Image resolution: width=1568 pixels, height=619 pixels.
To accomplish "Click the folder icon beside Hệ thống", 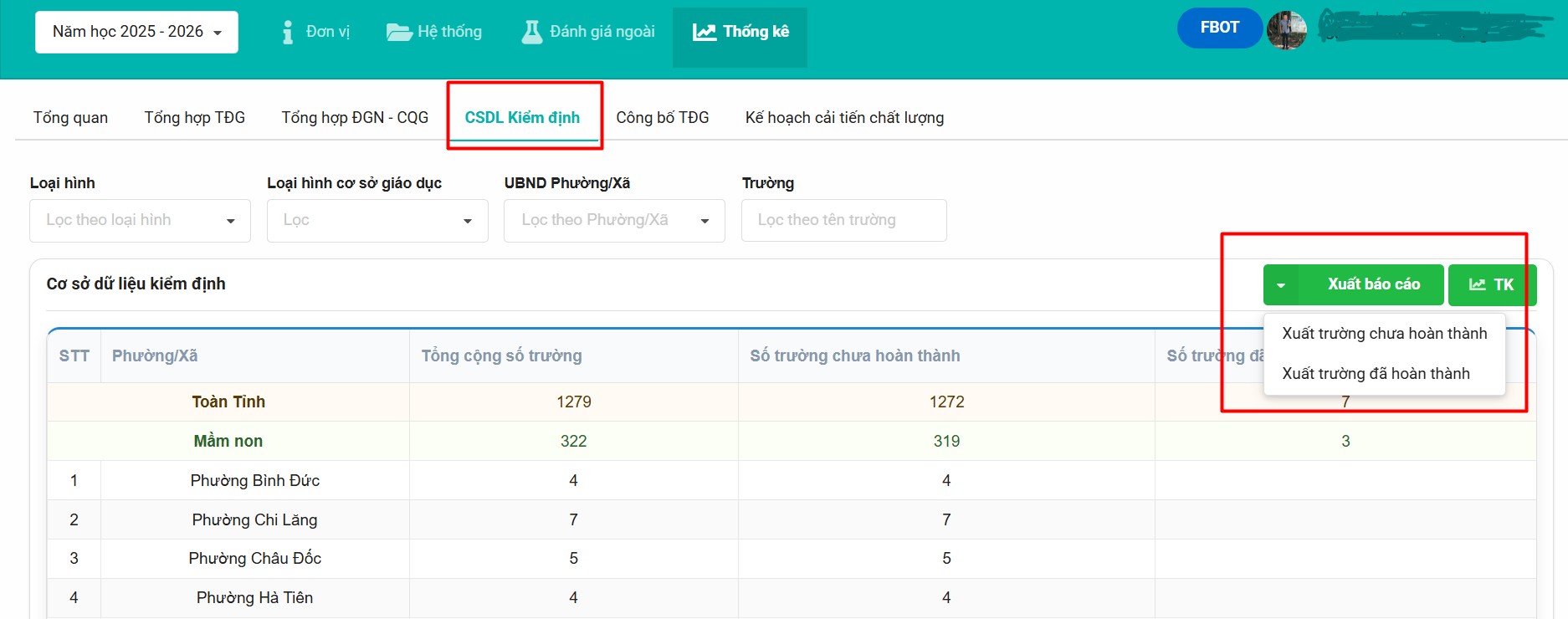I will [398, 32].
